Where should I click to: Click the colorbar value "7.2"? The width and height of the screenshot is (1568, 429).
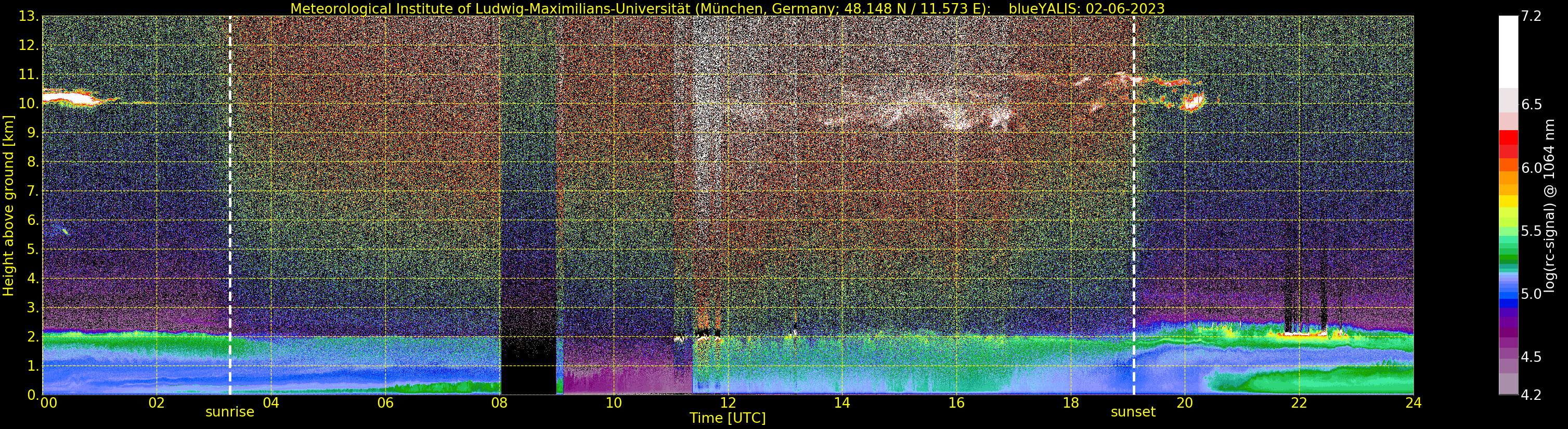click(1531, 17)
